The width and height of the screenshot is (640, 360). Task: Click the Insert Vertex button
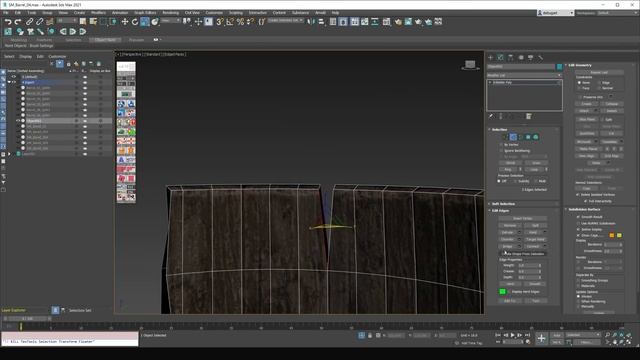522,218
